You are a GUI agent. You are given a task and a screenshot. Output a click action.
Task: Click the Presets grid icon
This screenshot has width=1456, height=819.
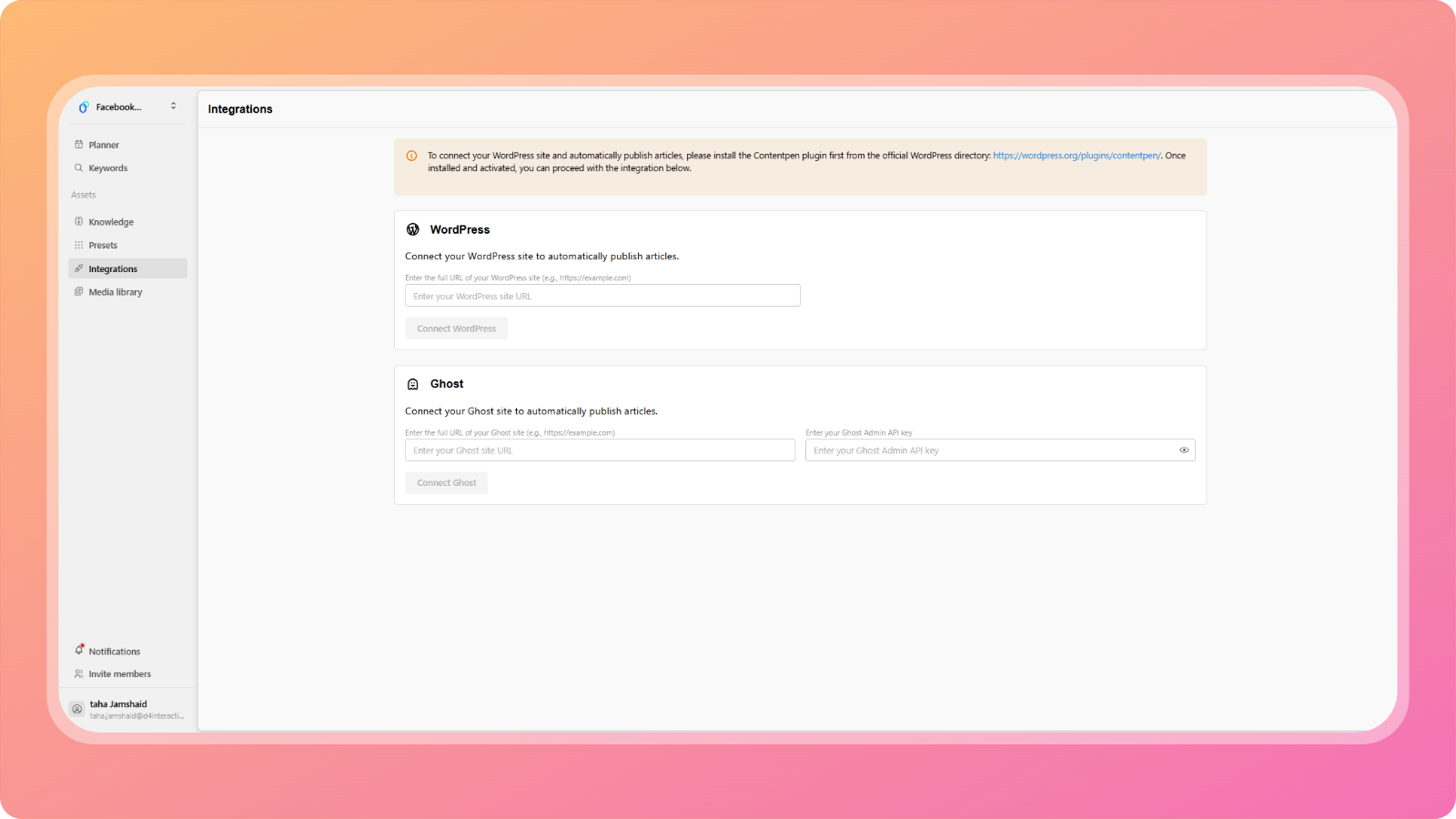[79, 245]
